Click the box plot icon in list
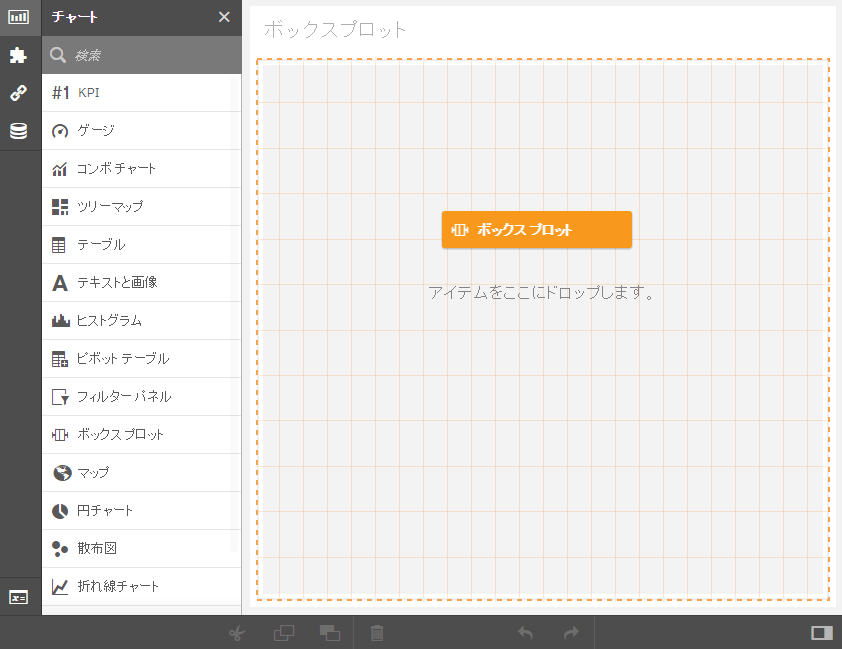 (x=60, y=435)
